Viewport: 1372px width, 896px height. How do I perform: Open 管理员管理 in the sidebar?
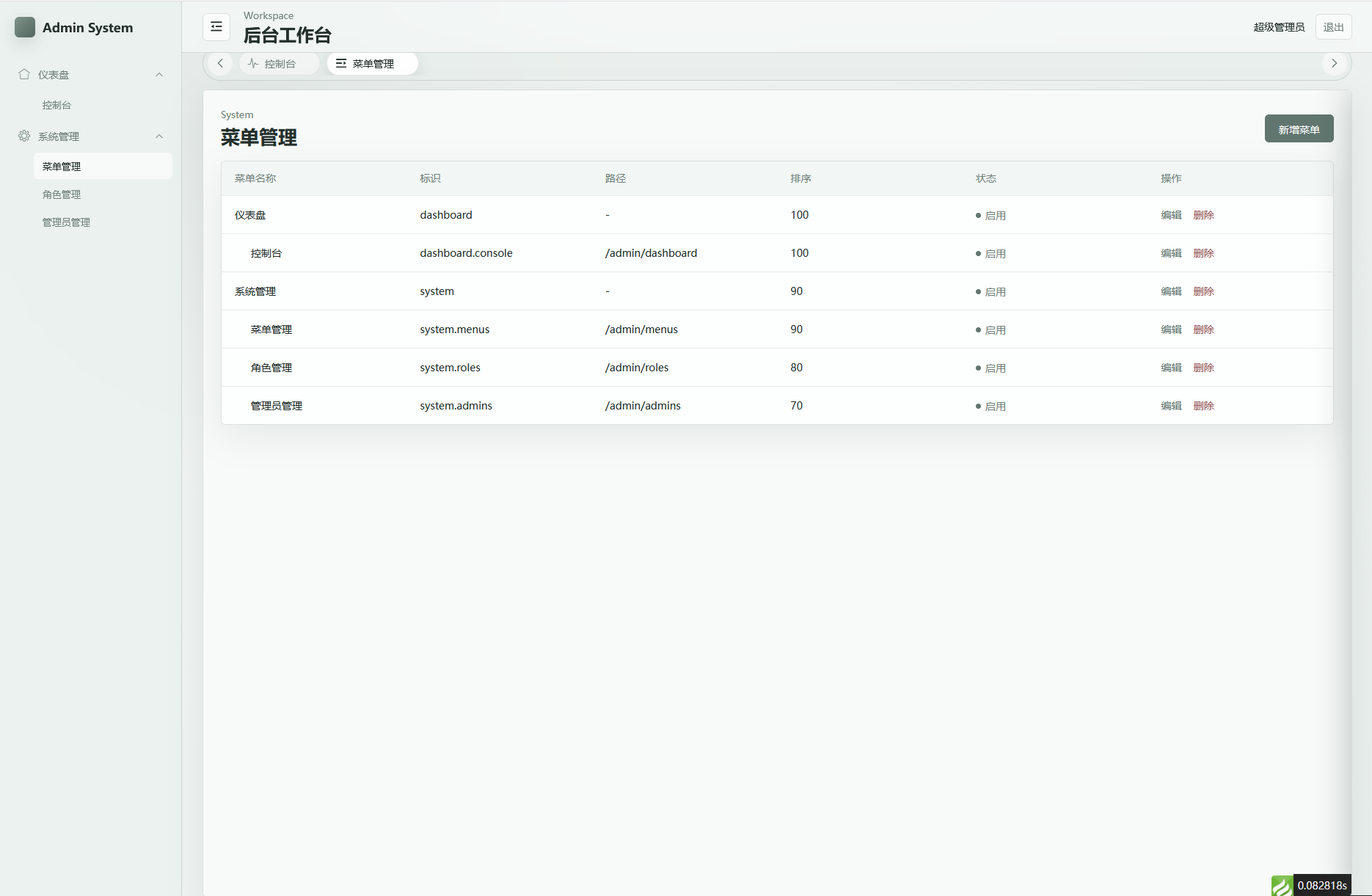click(103, 222)
